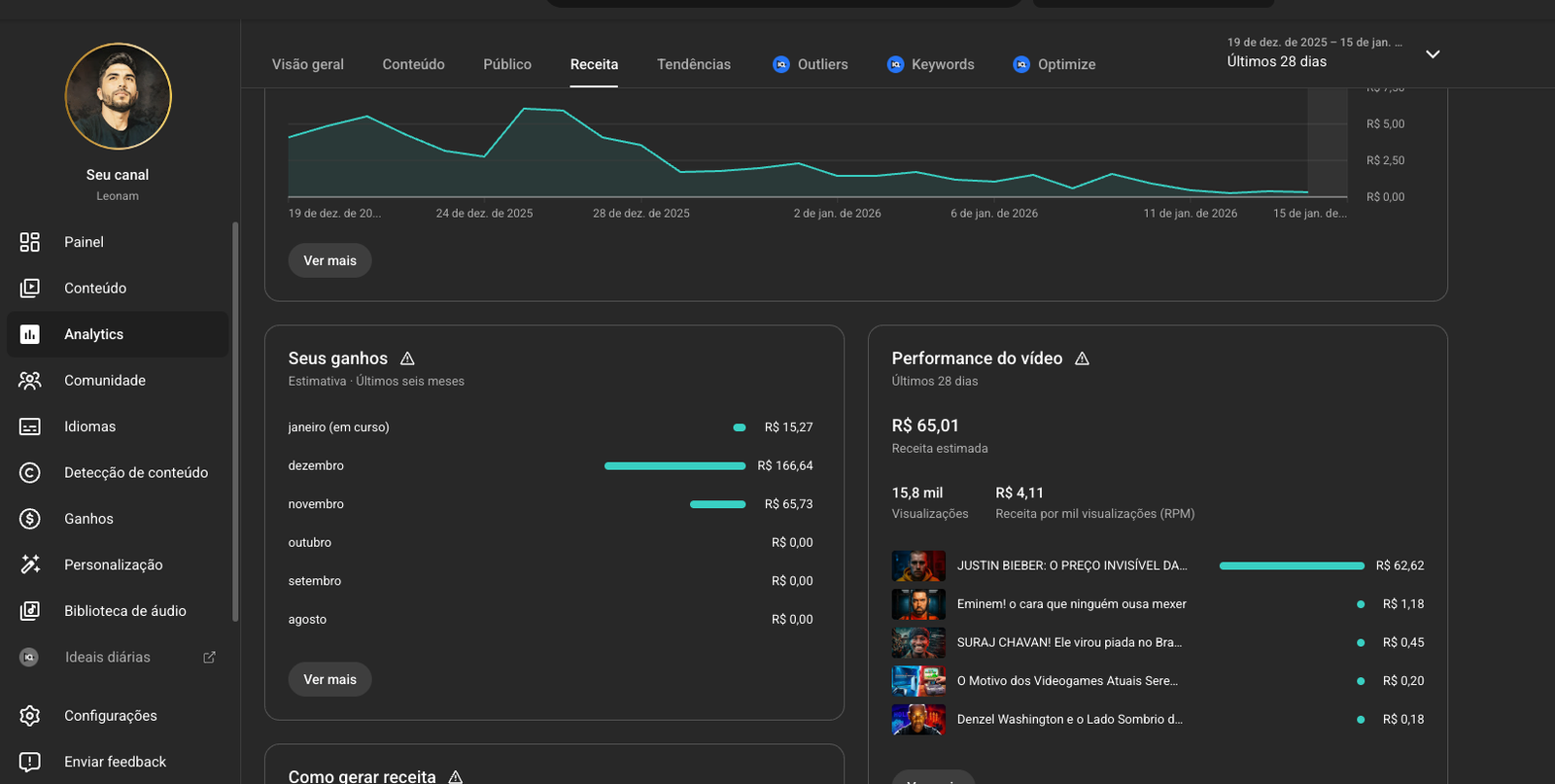The height and width of the screenshot is (784, 1555).
Task: Switch to the Visão geral tab
Action: click(x=307, y=64)
